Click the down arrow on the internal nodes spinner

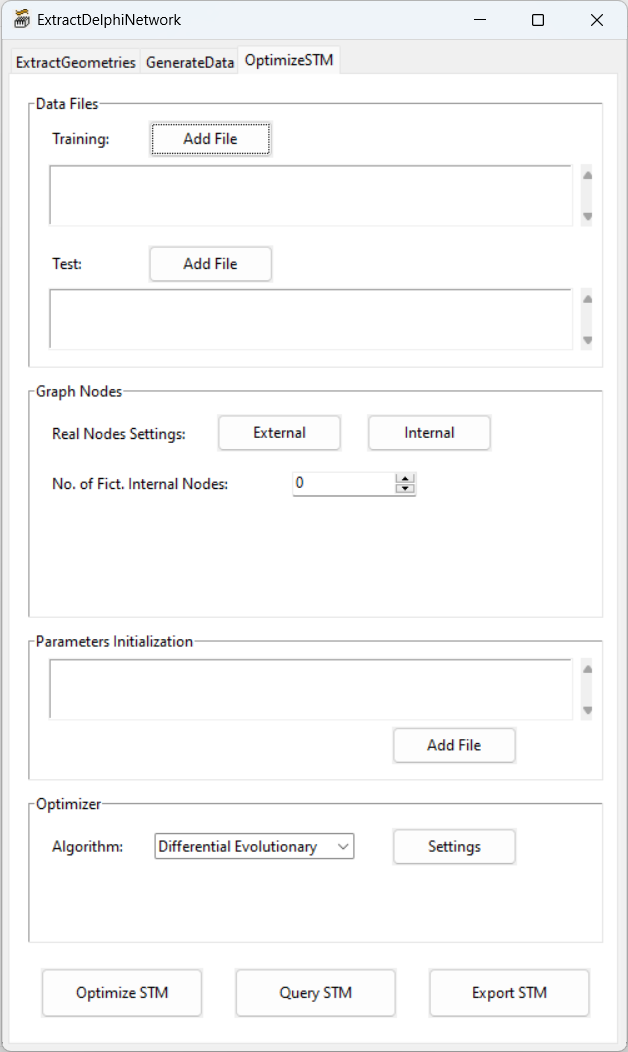[x=405, y=488]
